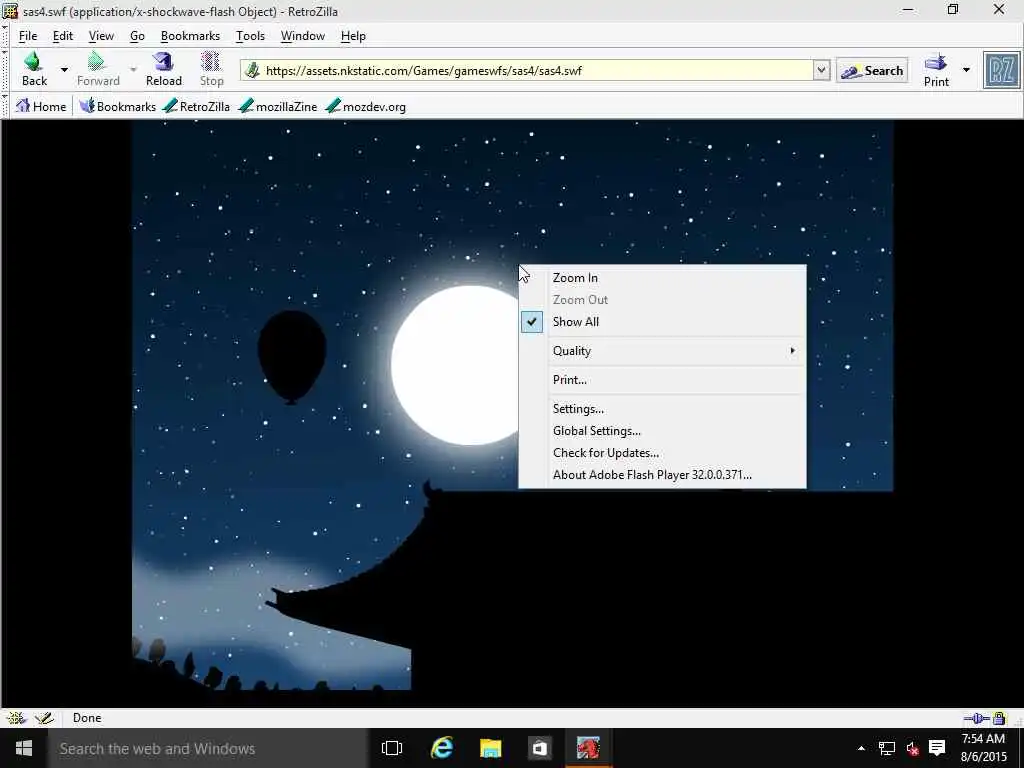Open Task View on taskbar
The width and height of the screenshot is (1024, 768).
[x=392, y=748]
